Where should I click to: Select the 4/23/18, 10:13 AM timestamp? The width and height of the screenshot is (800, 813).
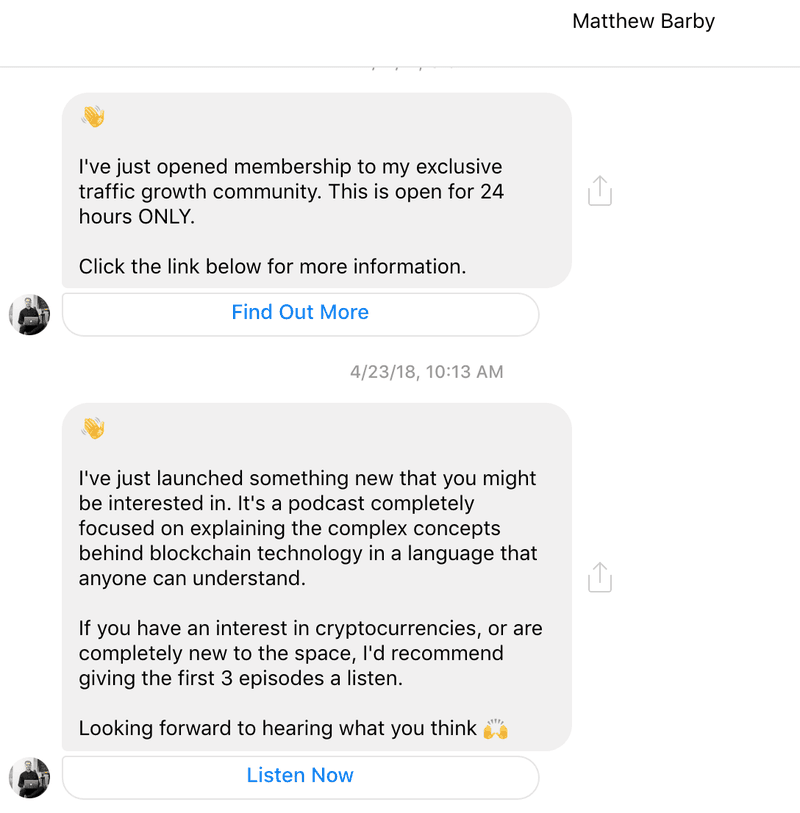[427, 372]
